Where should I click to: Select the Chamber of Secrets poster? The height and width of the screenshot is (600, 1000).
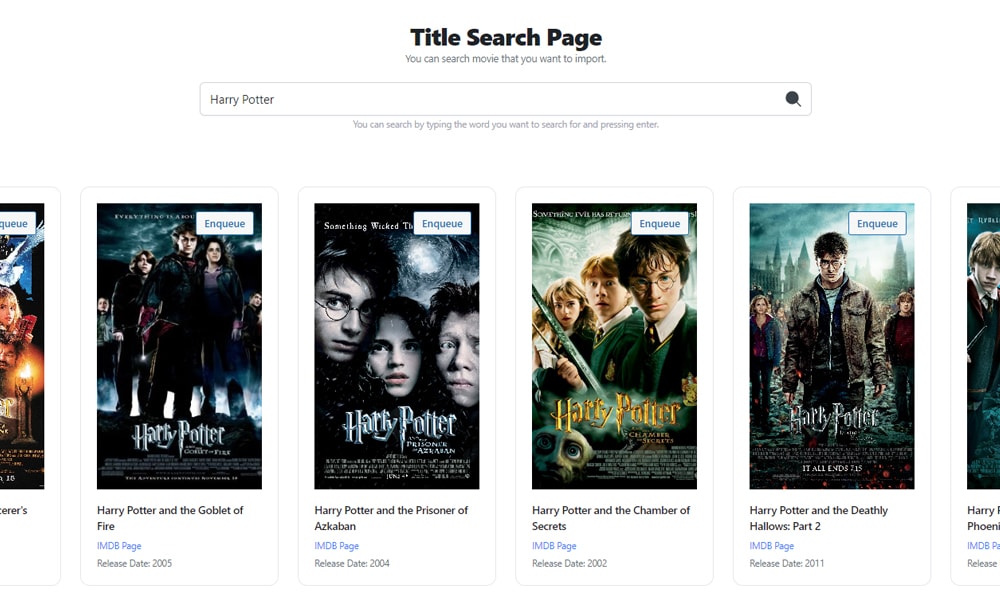[614, 346]
